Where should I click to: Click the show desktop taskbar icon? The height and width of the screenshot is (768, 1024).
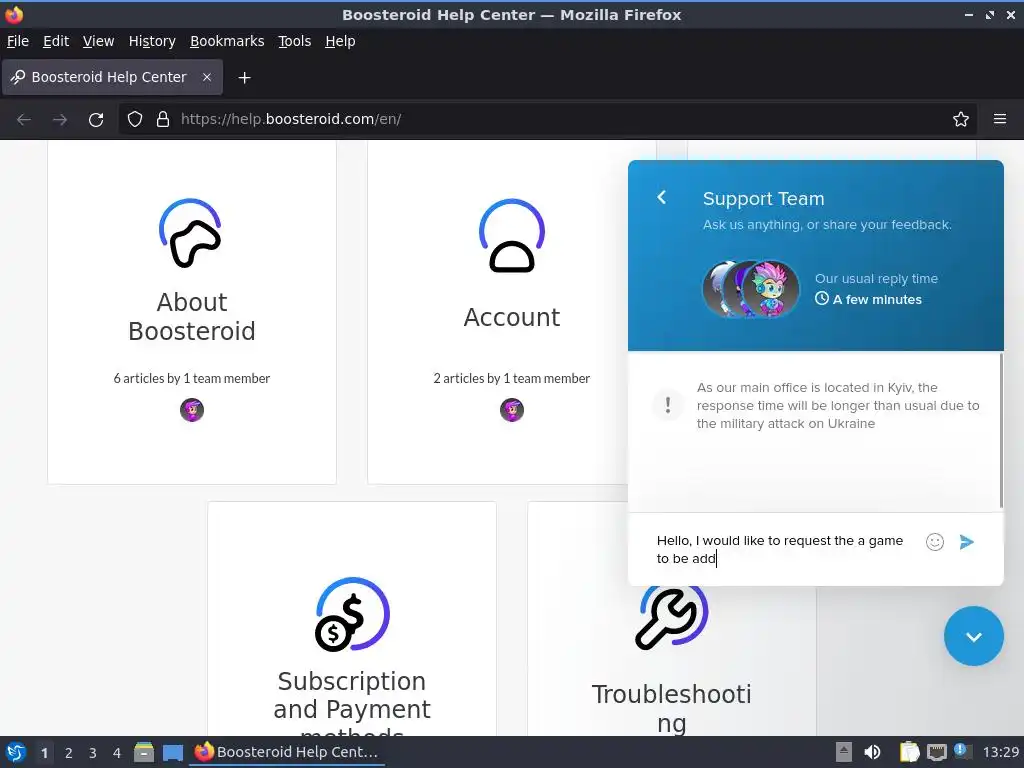point(172,752)
